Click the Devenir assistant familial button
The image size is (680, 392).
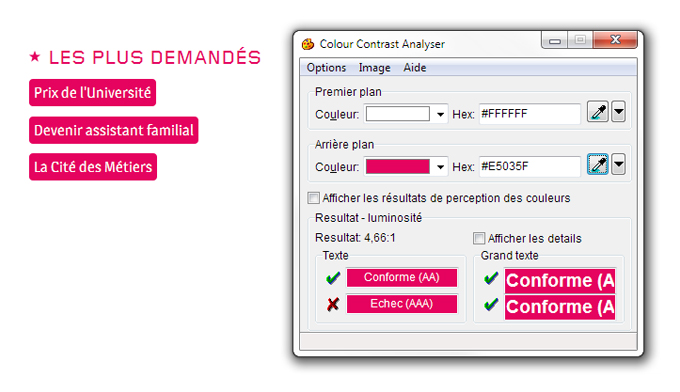114,130
